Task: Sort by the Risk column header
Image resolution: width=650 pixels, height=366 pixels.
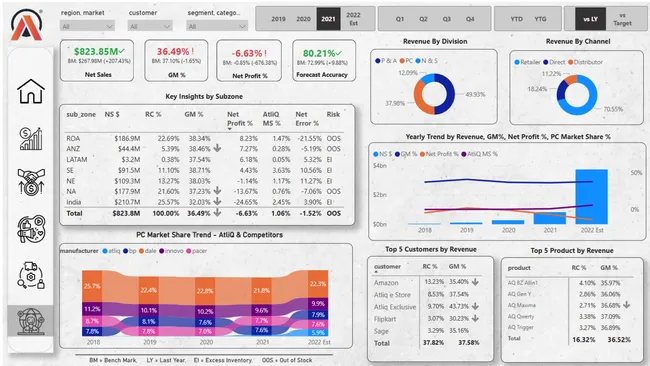Action: pyautogui.click(x=333, y=114)
